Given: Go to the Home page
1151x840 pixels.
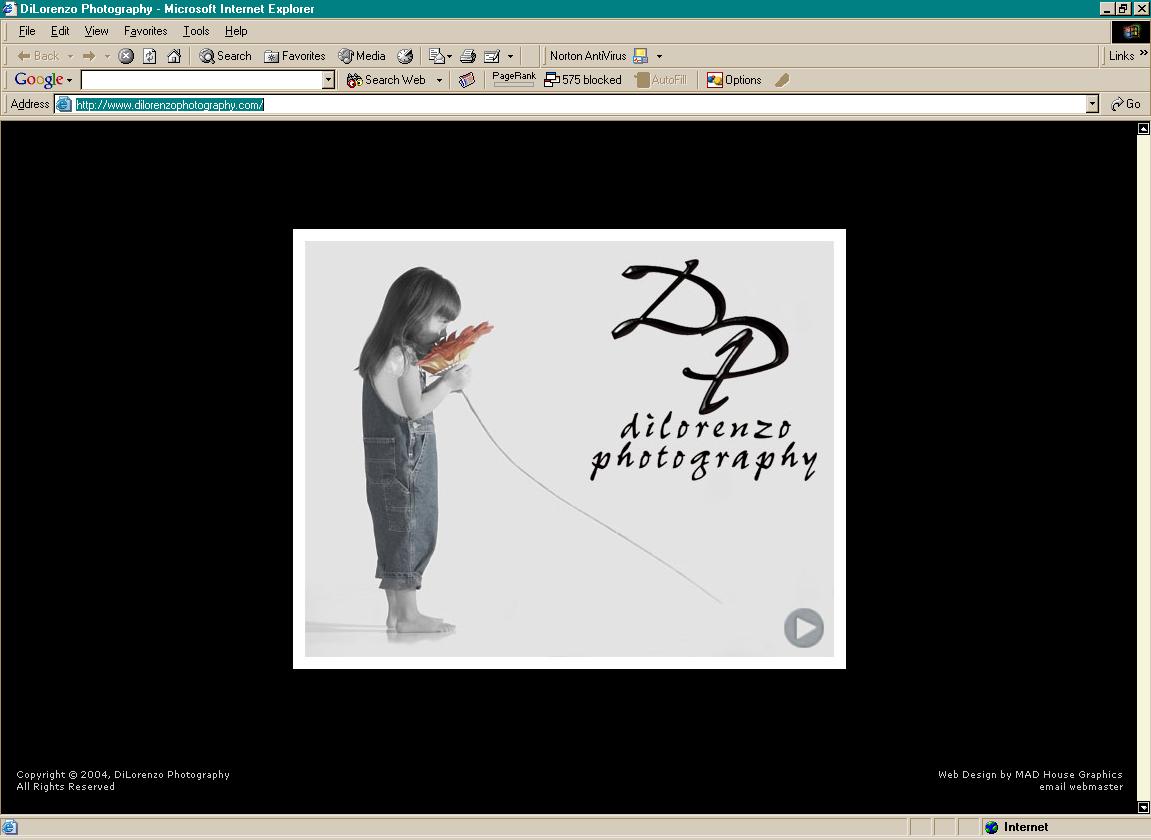Looking at the screenshot, I should (174, 56).
